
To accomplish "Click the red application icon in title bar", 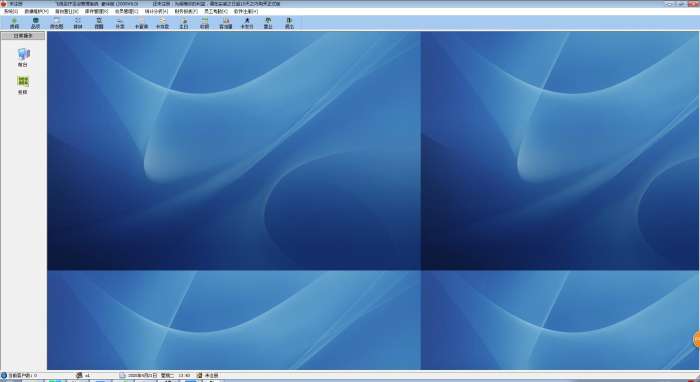I will point(4,4).
